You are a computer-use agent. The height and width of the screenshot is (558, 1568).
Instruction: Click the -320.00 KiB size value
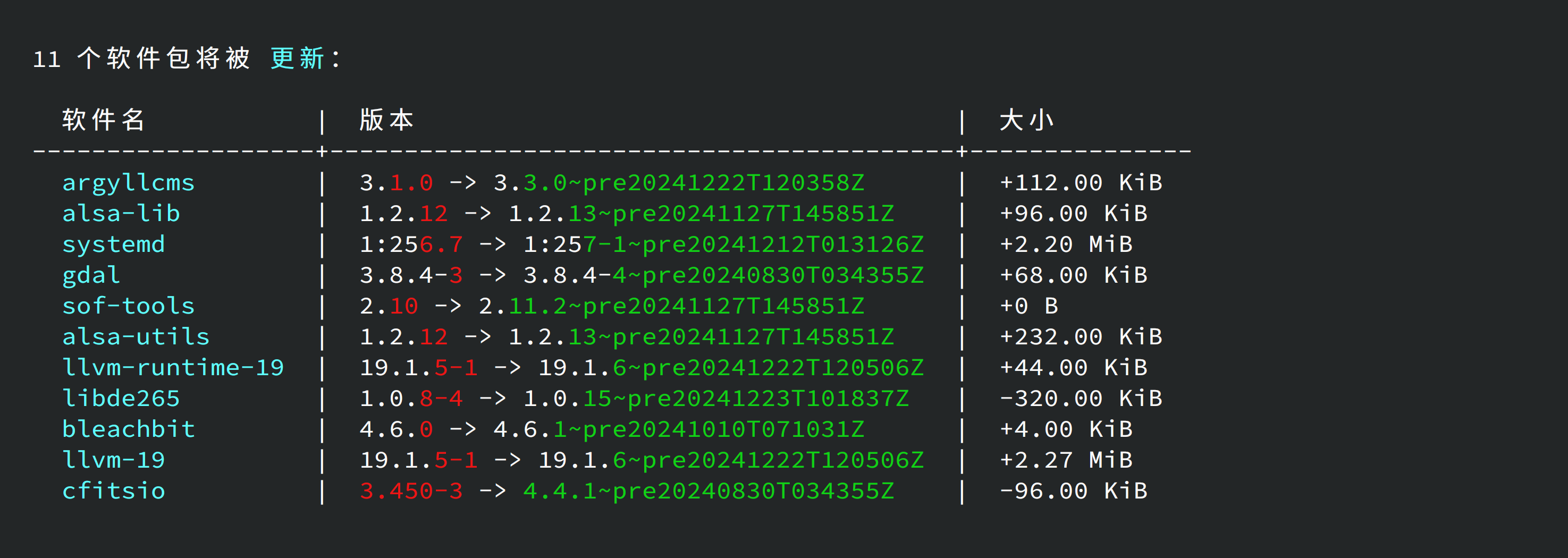pyautogui.click(x=1081, y=399)
